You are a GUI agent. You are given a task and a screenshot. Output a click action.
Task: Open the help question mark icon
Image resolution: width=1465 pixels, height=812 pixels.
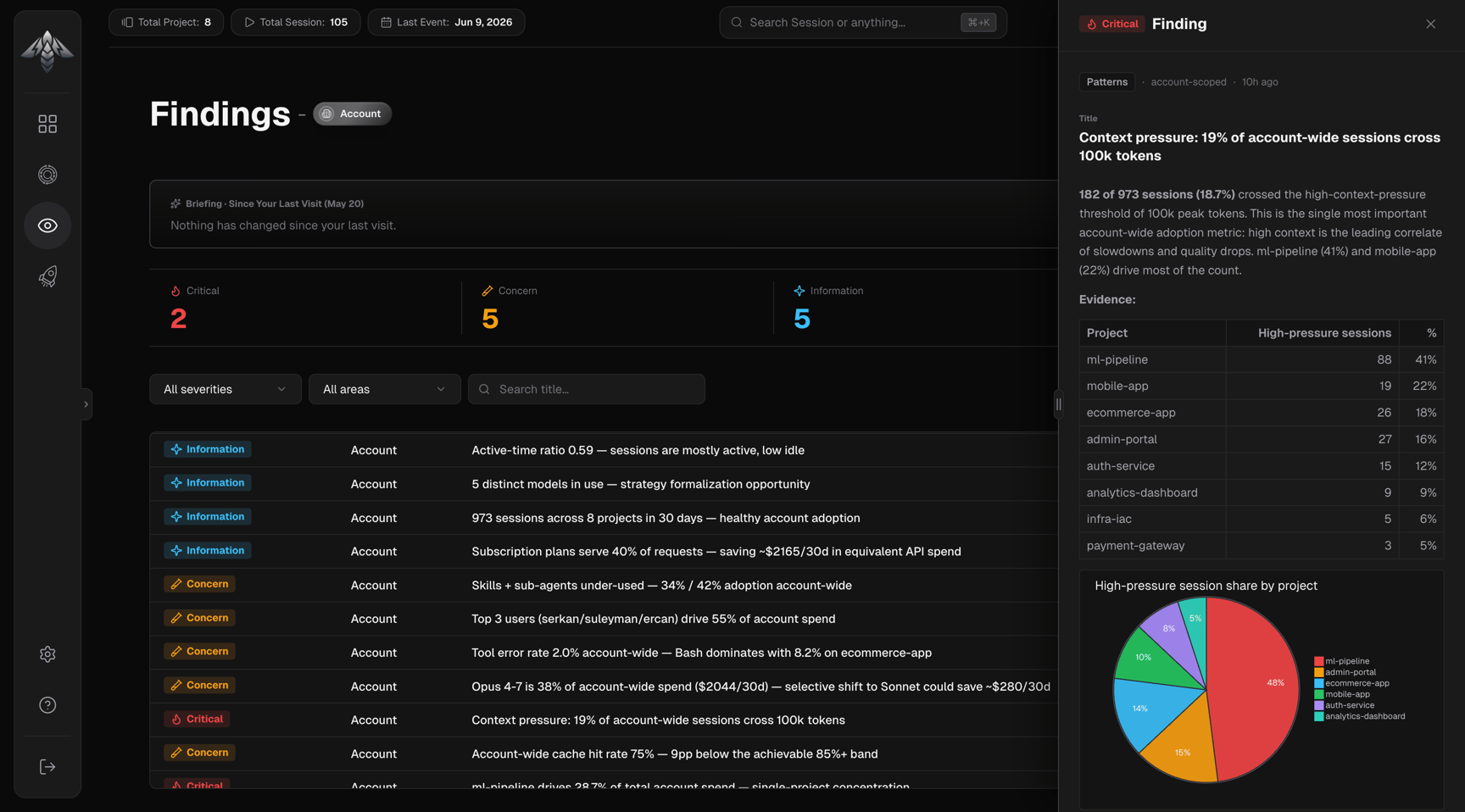tap(47, 705)
